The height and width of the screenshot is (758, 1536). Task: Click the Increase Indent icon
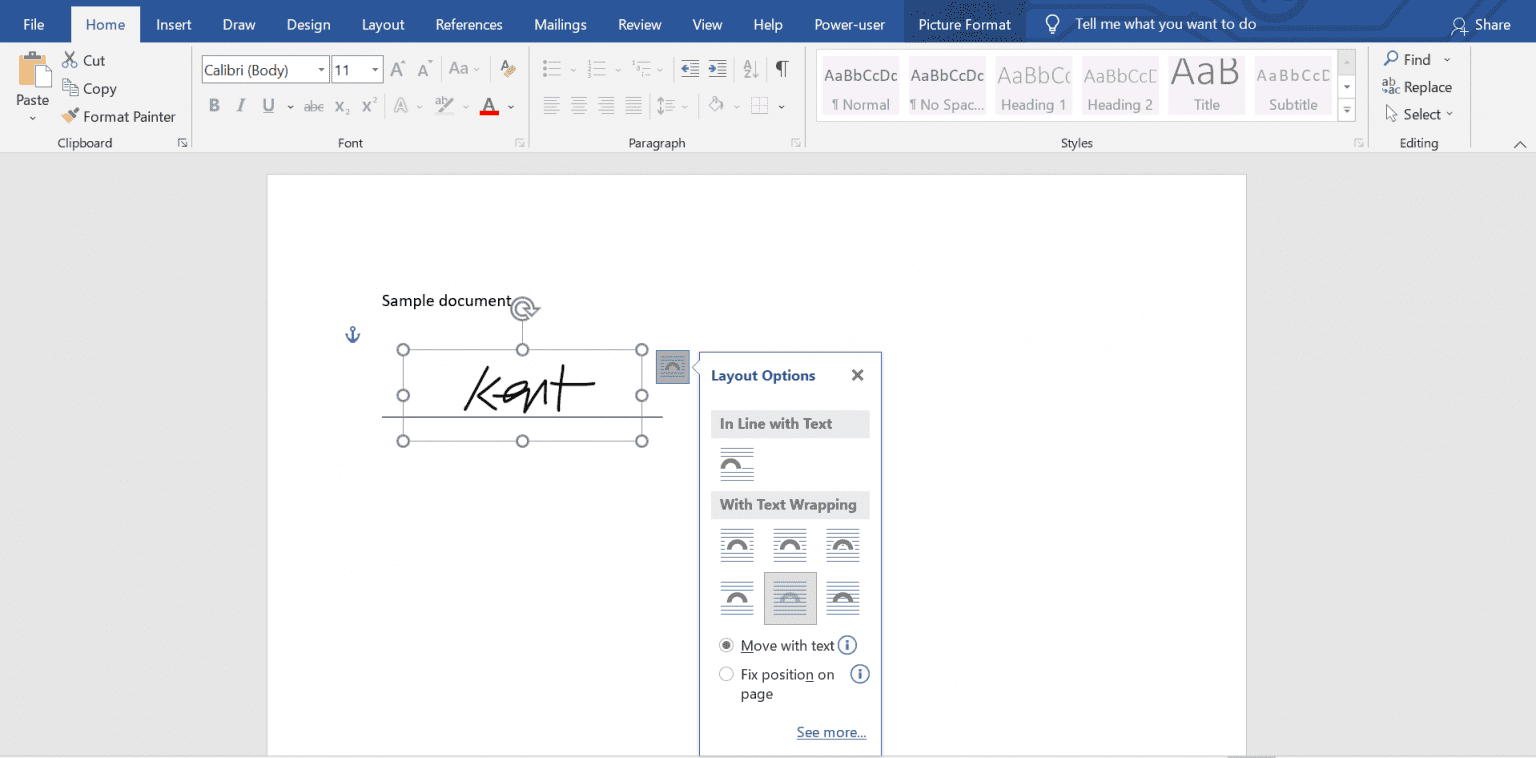[718, 69]
